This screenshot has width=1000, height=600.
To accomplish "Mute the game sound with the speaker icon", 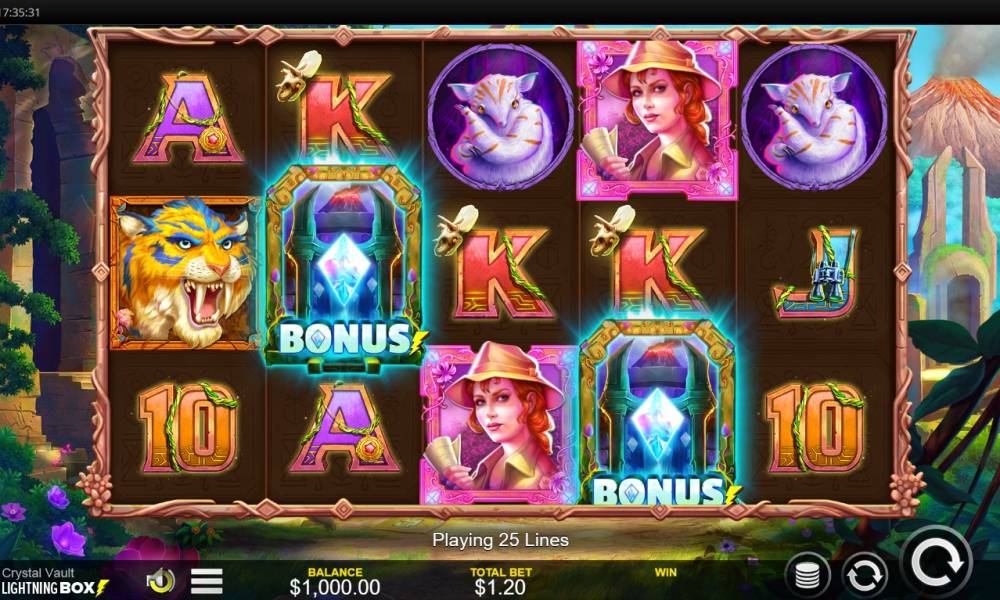I will [161, 581].
